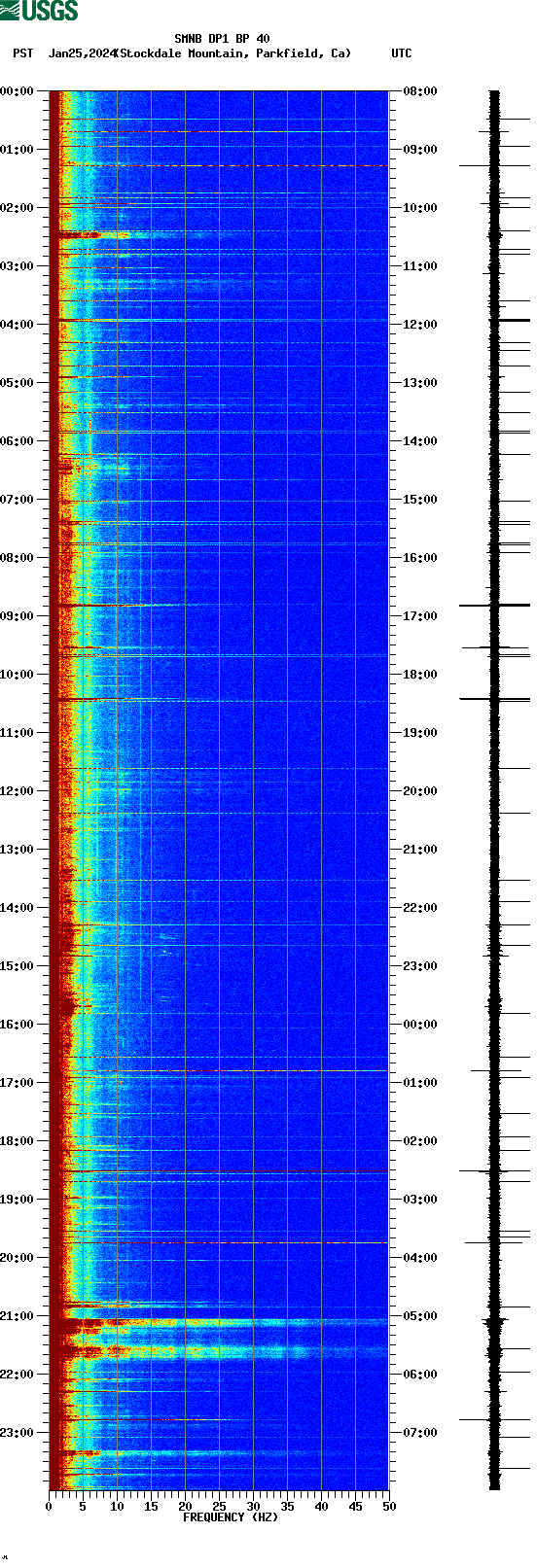This screenshot has width=537, height=1568.
Task: Click the USGS logo
Action: click(x=40, y=11)
